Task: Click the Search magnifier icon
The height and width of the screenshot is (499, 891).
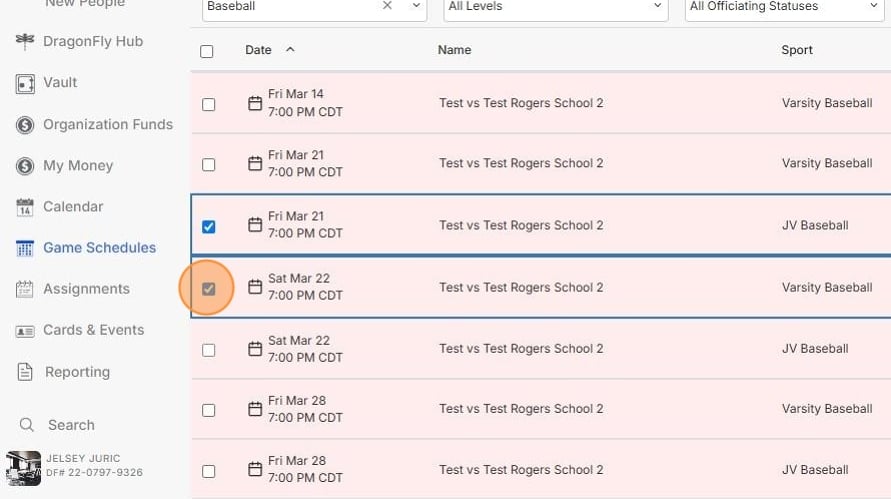Action: pyautogui.click(x=27, y=425)
